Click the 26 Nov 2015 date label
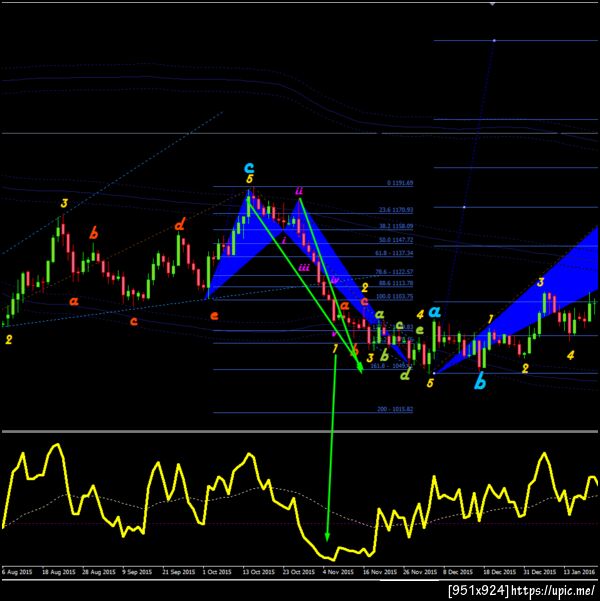The width and height of the screenshot is (600, 601). (420, 572)
